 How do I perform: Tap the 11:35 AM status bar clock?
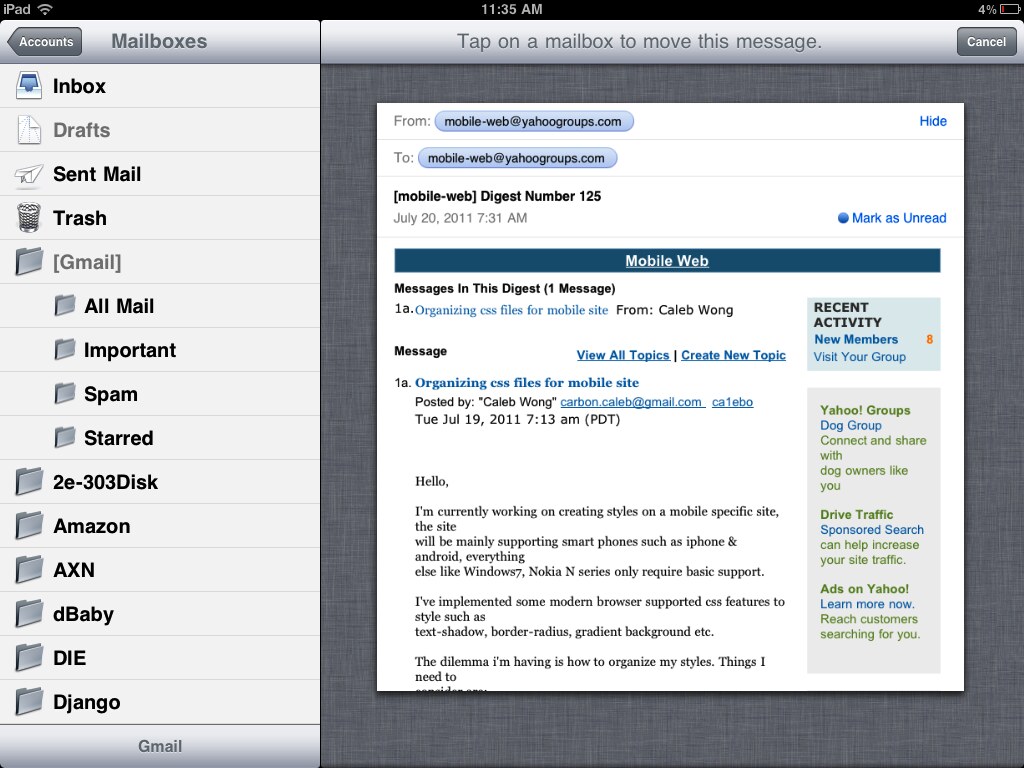pyautogui.click(x=511, y=9)
